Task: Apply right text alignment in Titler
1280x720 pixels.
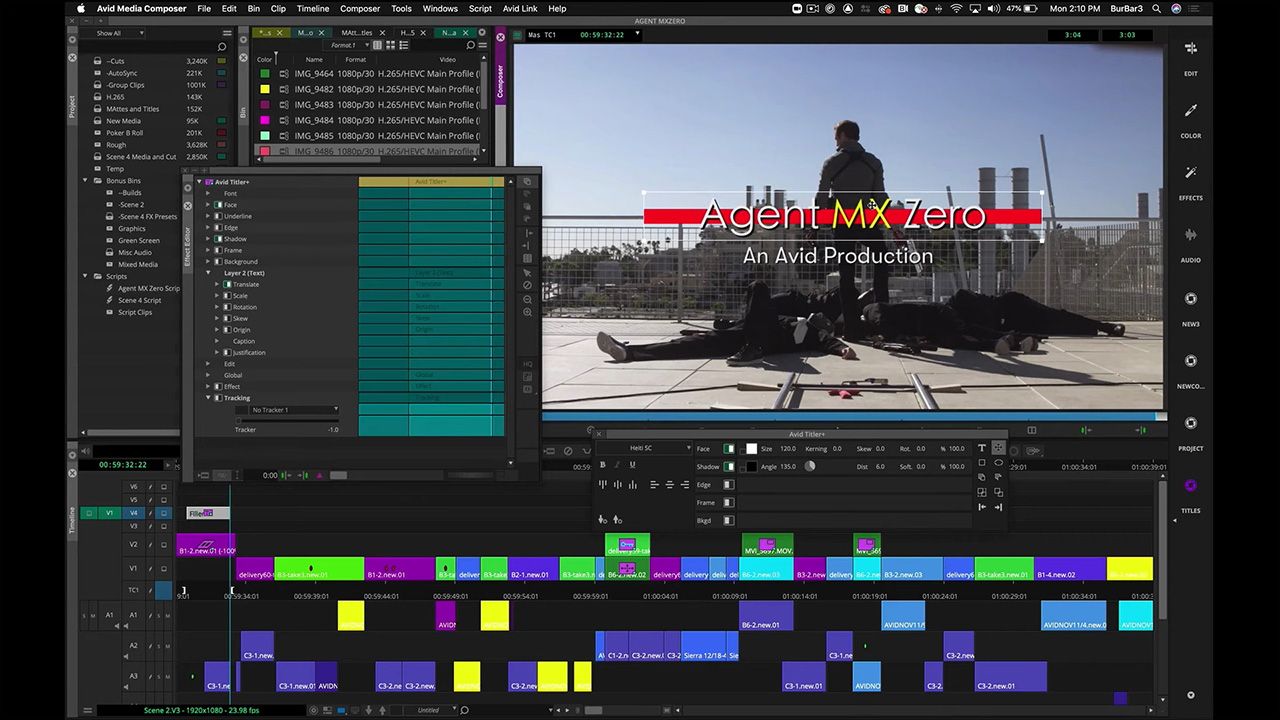Action: tap(683, 485)
